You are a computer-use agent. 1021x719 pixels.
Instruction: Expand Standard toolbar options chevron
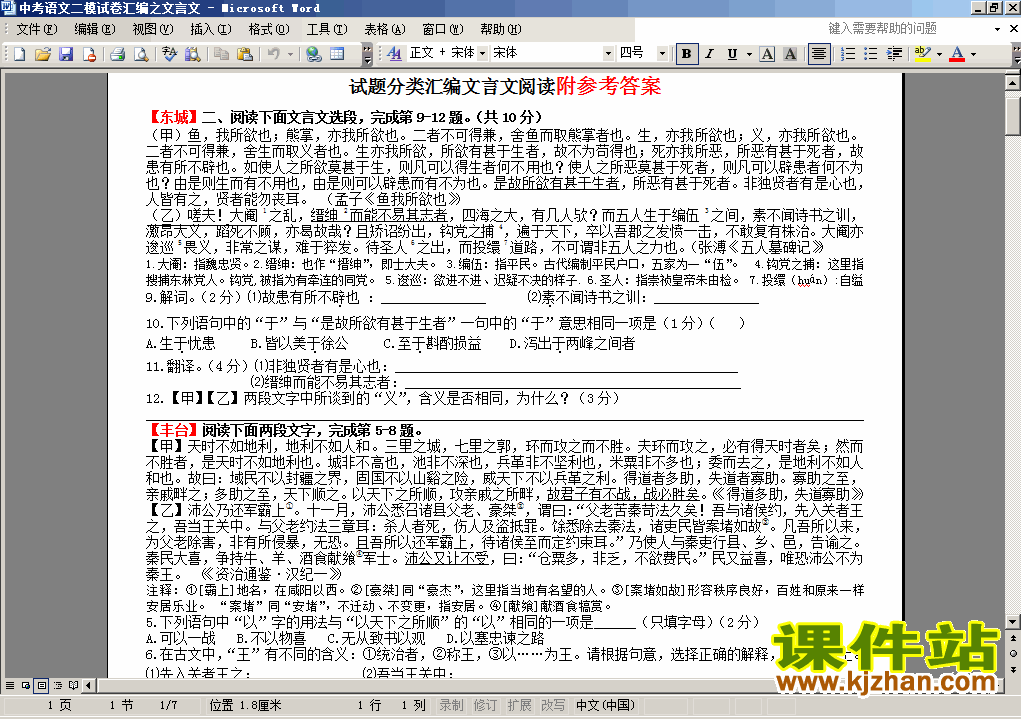pos(367,55)
